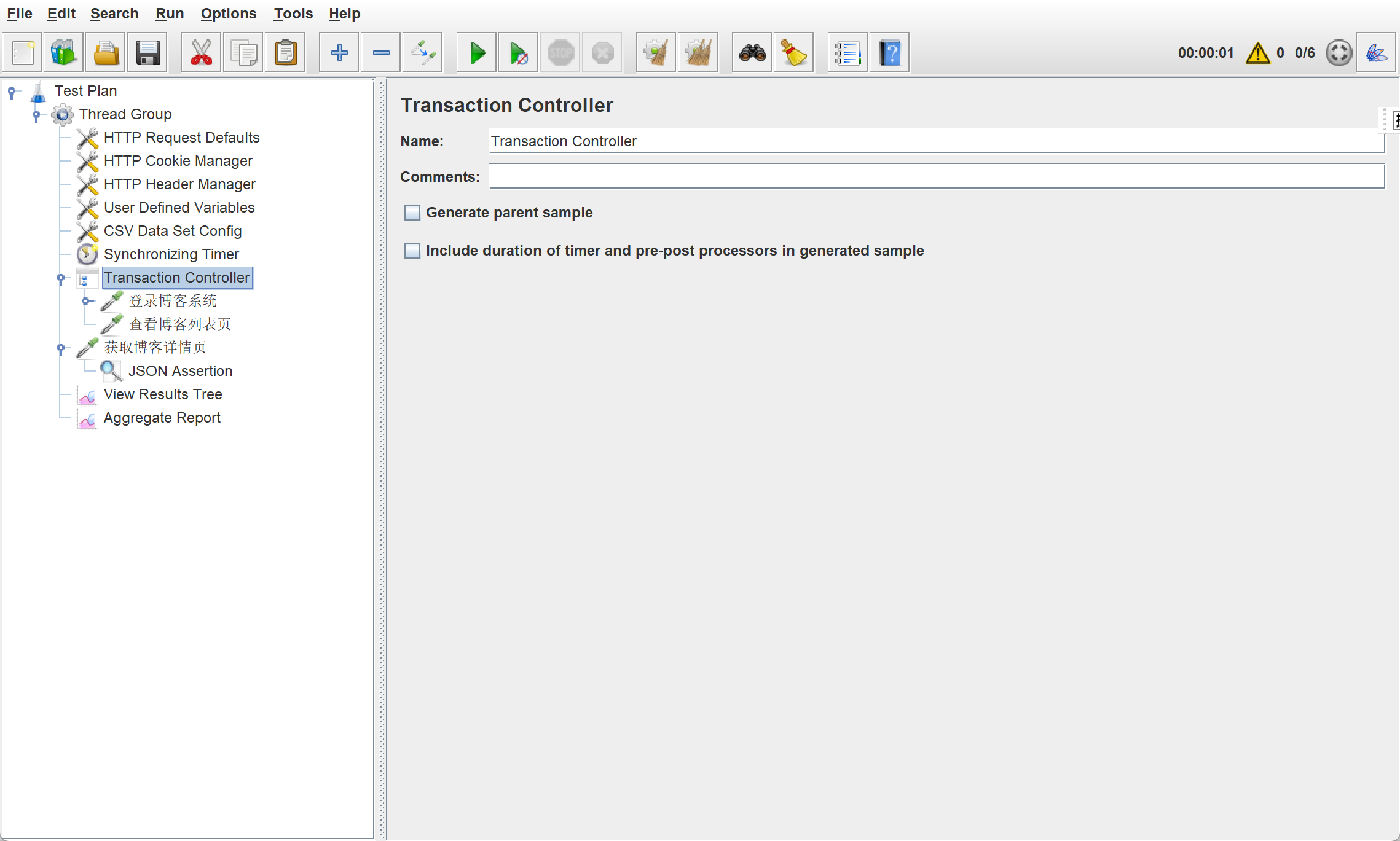Image resolution: width=1400 pixels, height=841 pixels.
Task: Open the Options menu
Action: point(228,14)
